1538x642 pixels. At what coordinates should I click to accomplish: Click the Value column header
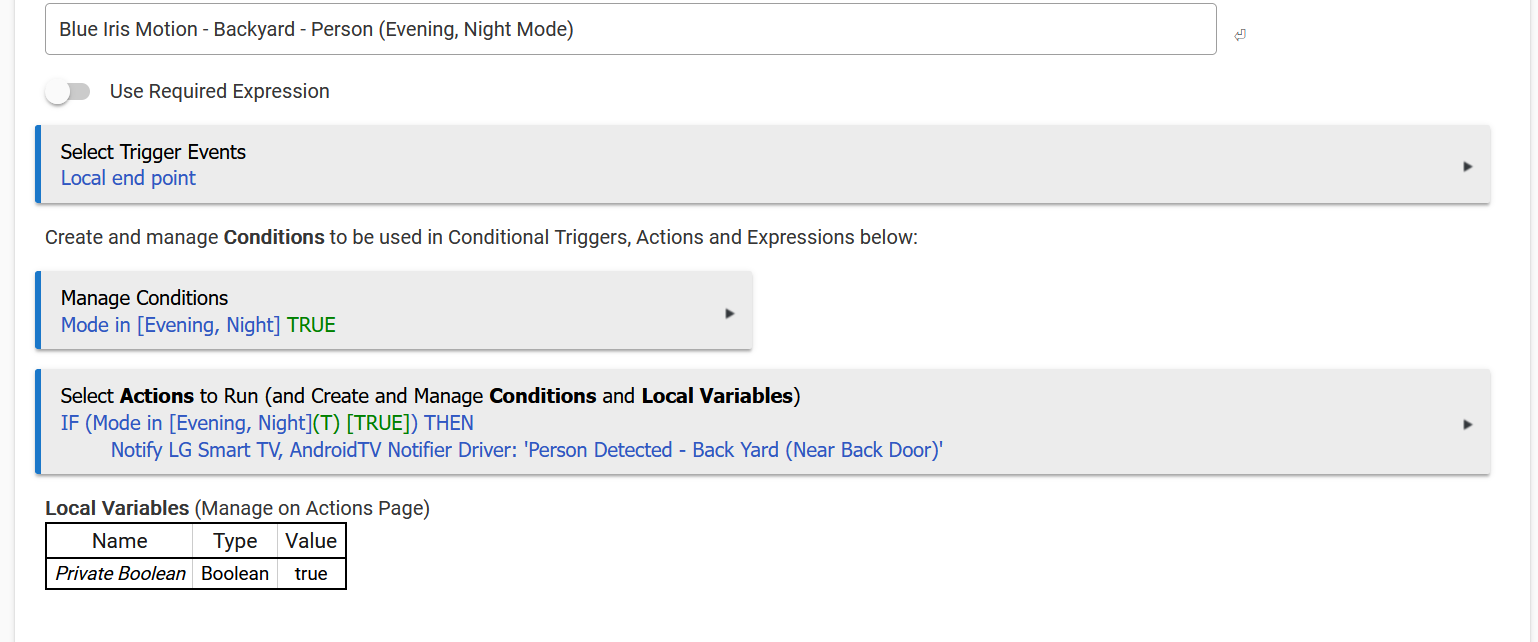[x=311, y=541]
